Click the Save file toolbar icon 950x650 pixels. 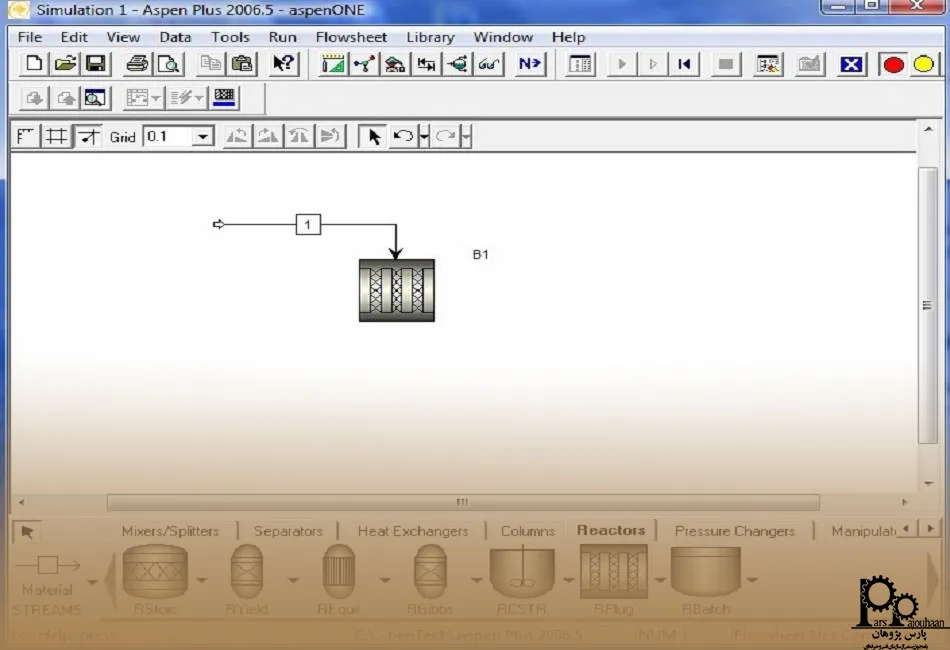(x=96, y=64)
